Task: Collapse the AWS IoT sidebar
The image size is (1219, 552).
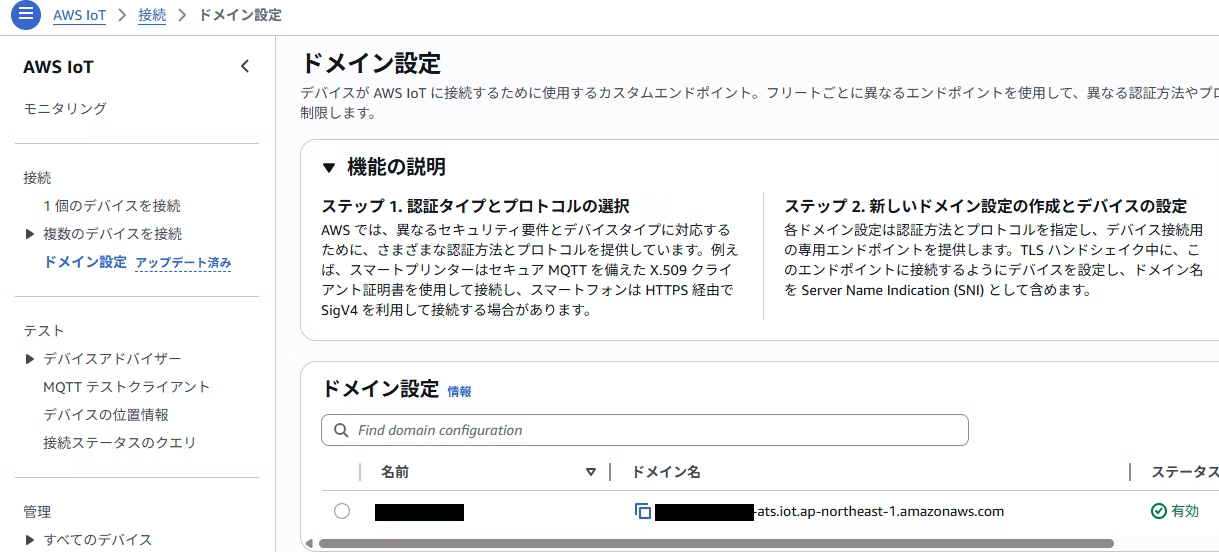Action: pos(245,67)
